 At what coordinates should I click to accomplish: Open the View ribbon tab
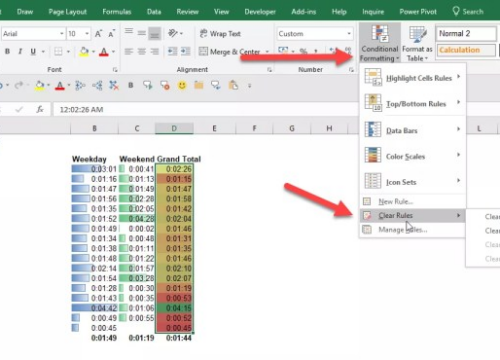tap(221, 12)
